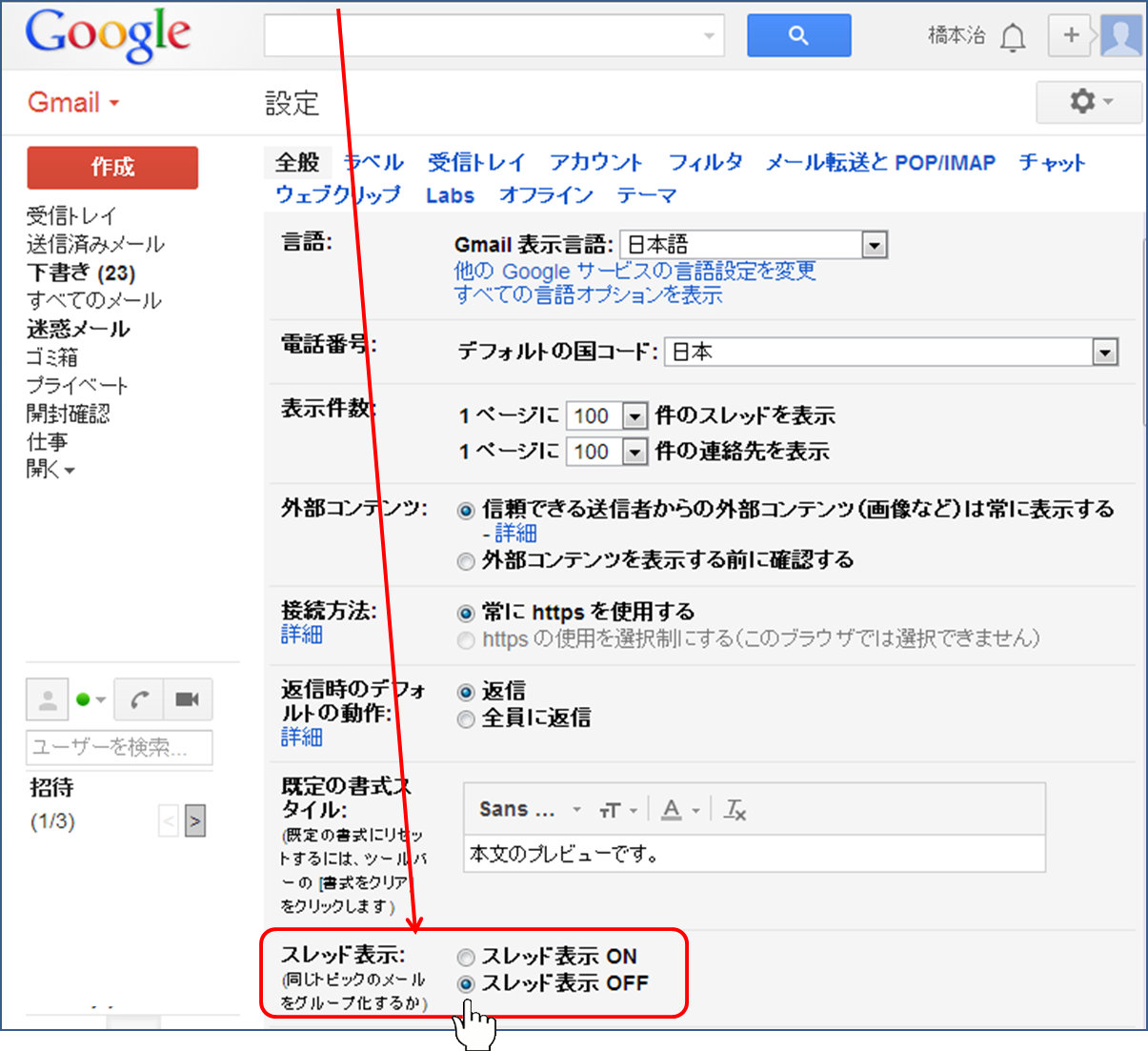Click the ユーザーを検索 input field

(119, 747)
